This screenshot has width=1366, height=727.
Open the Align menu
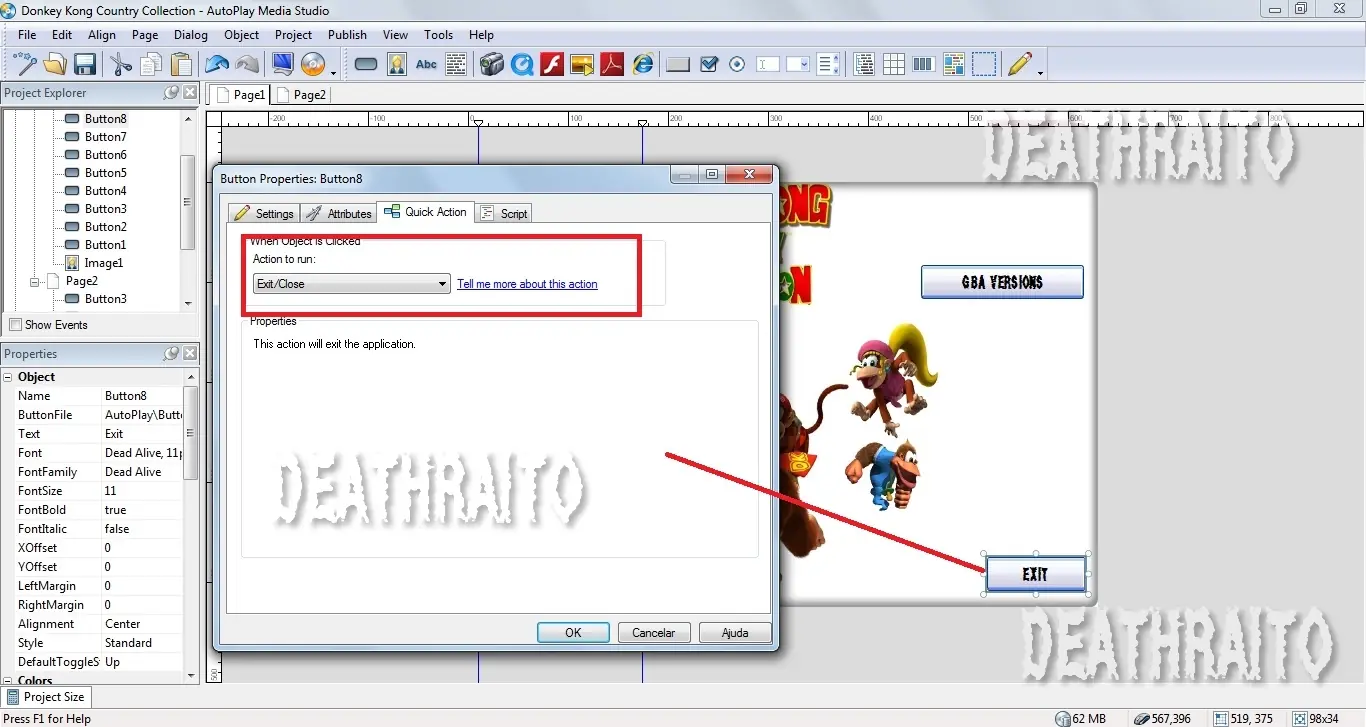[102, 34]
